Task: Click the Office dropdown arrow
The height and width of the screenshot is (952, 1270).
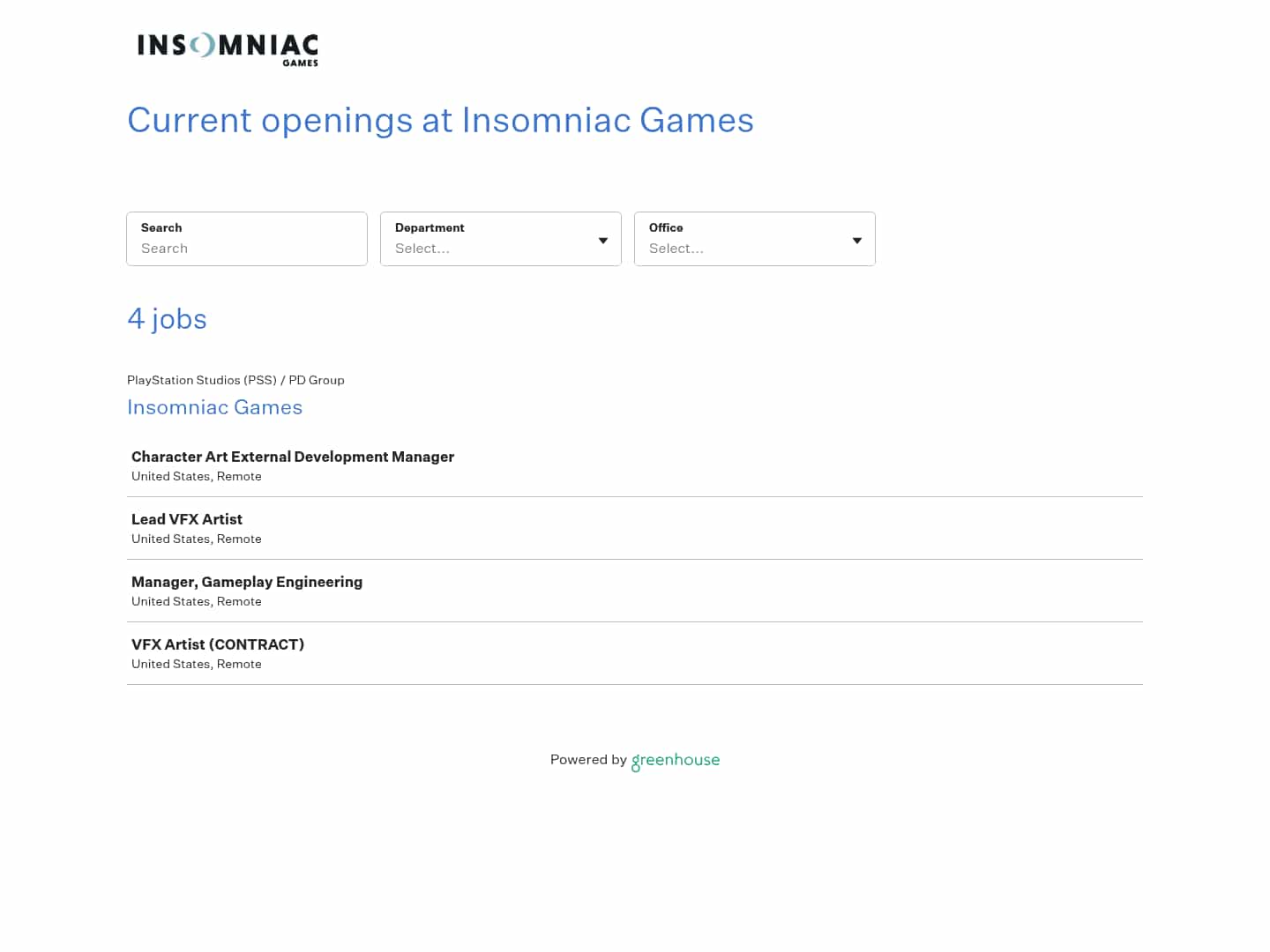Action: pyautogui.click(x=857, y=241)
